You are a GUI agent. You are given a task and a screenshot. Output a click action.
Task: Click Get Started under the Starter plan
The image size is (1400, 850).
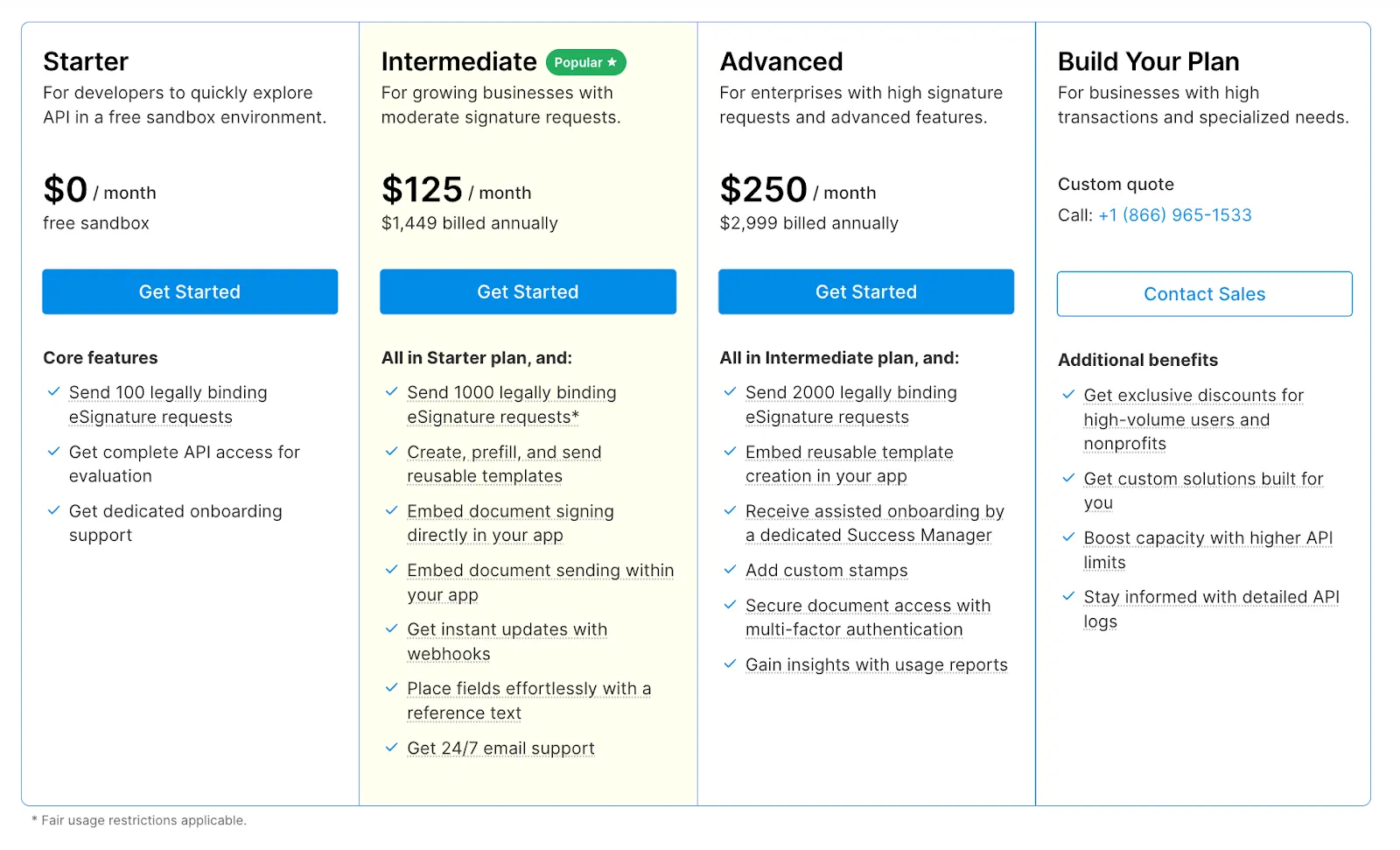click(x=190, y=292)
